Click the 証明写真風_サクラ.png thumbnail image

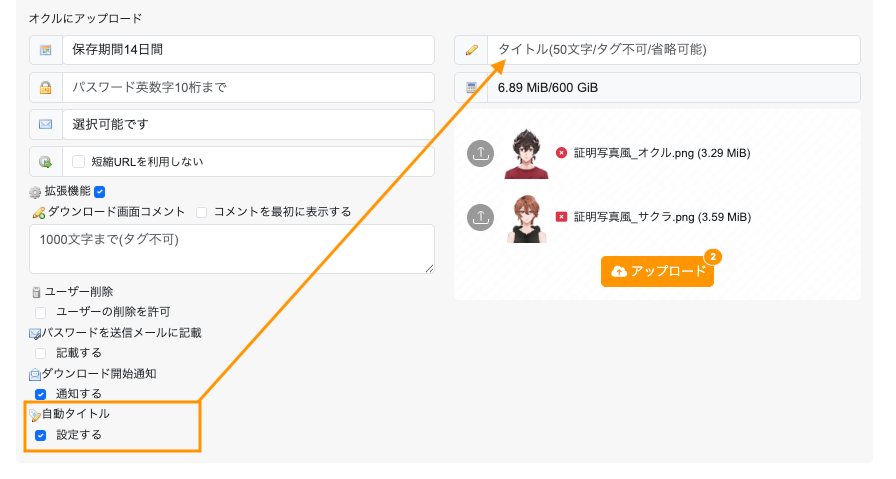click(x=526, y=218)
